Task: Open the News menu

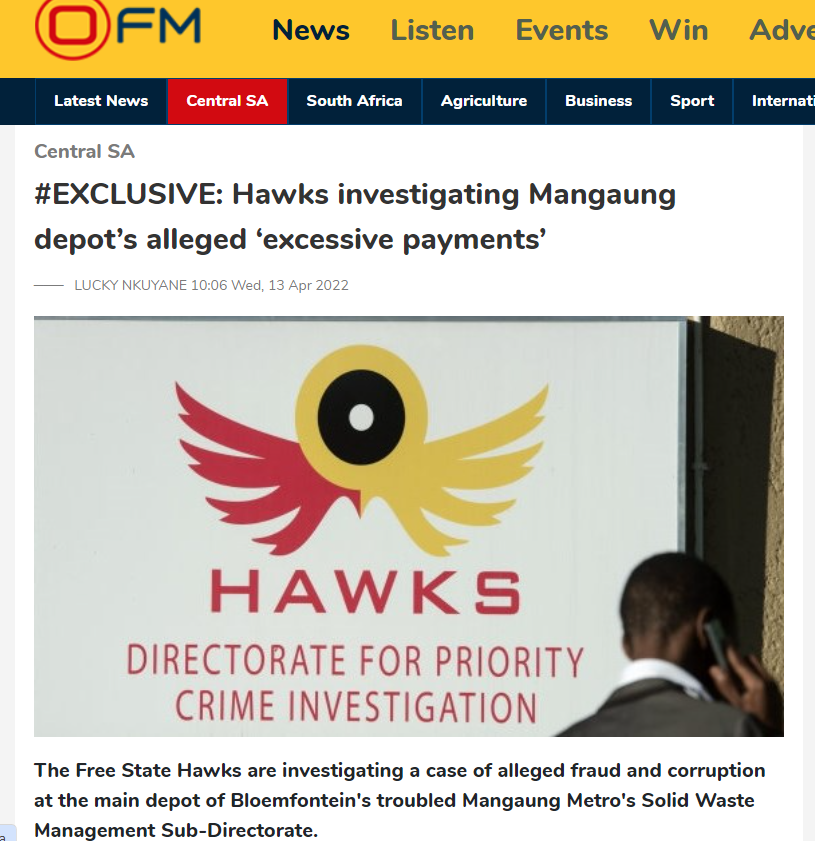Action: click(x=311, y=30)
